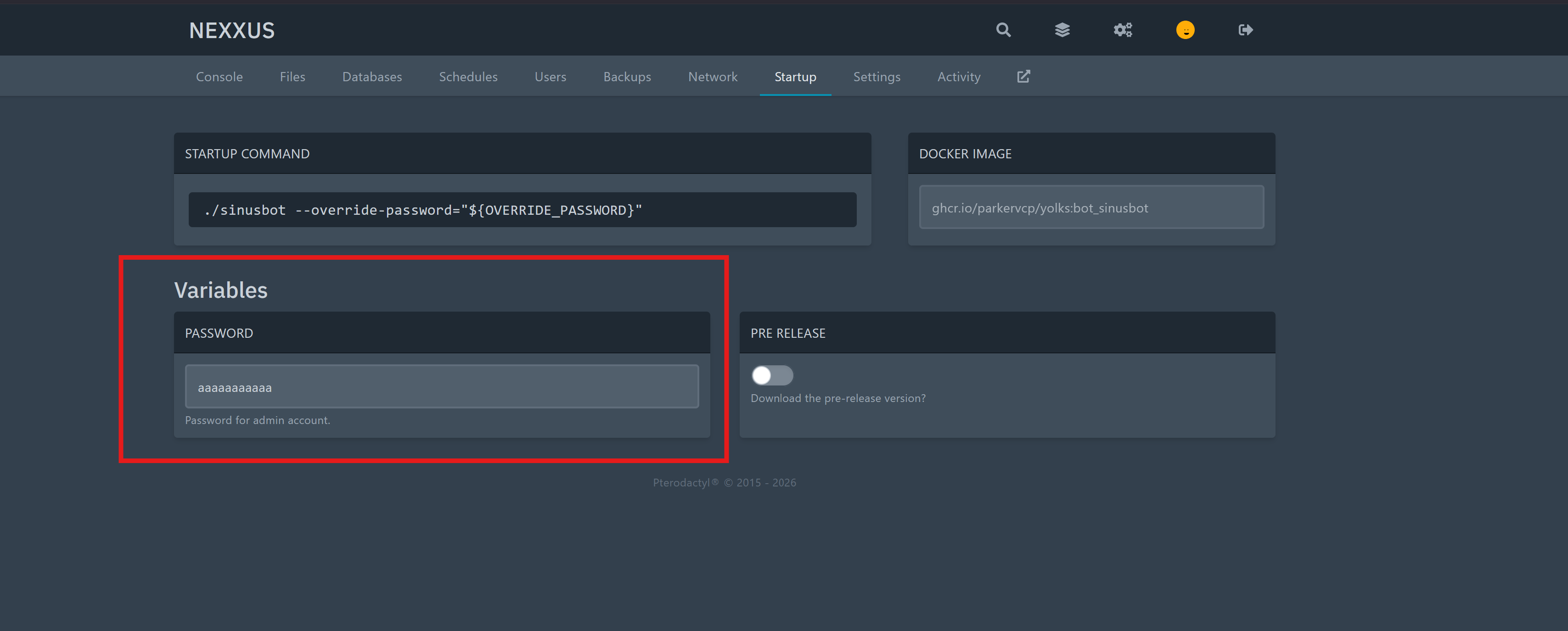Click the sign out icon
This screenshot has height=631, width=1568.
(1245, 30)
